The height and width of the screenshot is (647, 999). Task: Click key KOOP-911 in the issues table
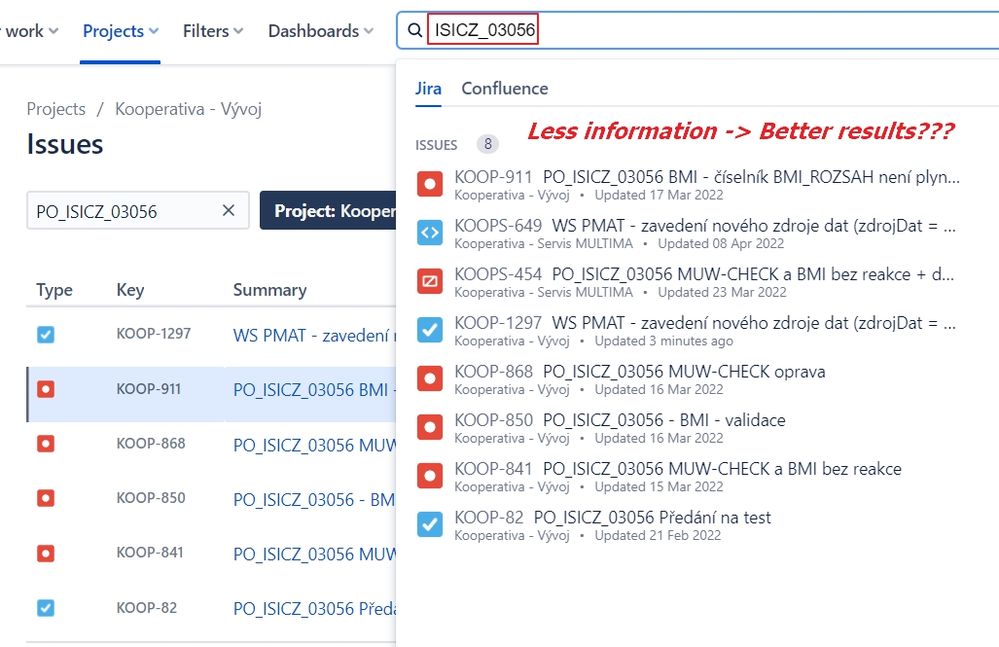click(x=148, y=388)
